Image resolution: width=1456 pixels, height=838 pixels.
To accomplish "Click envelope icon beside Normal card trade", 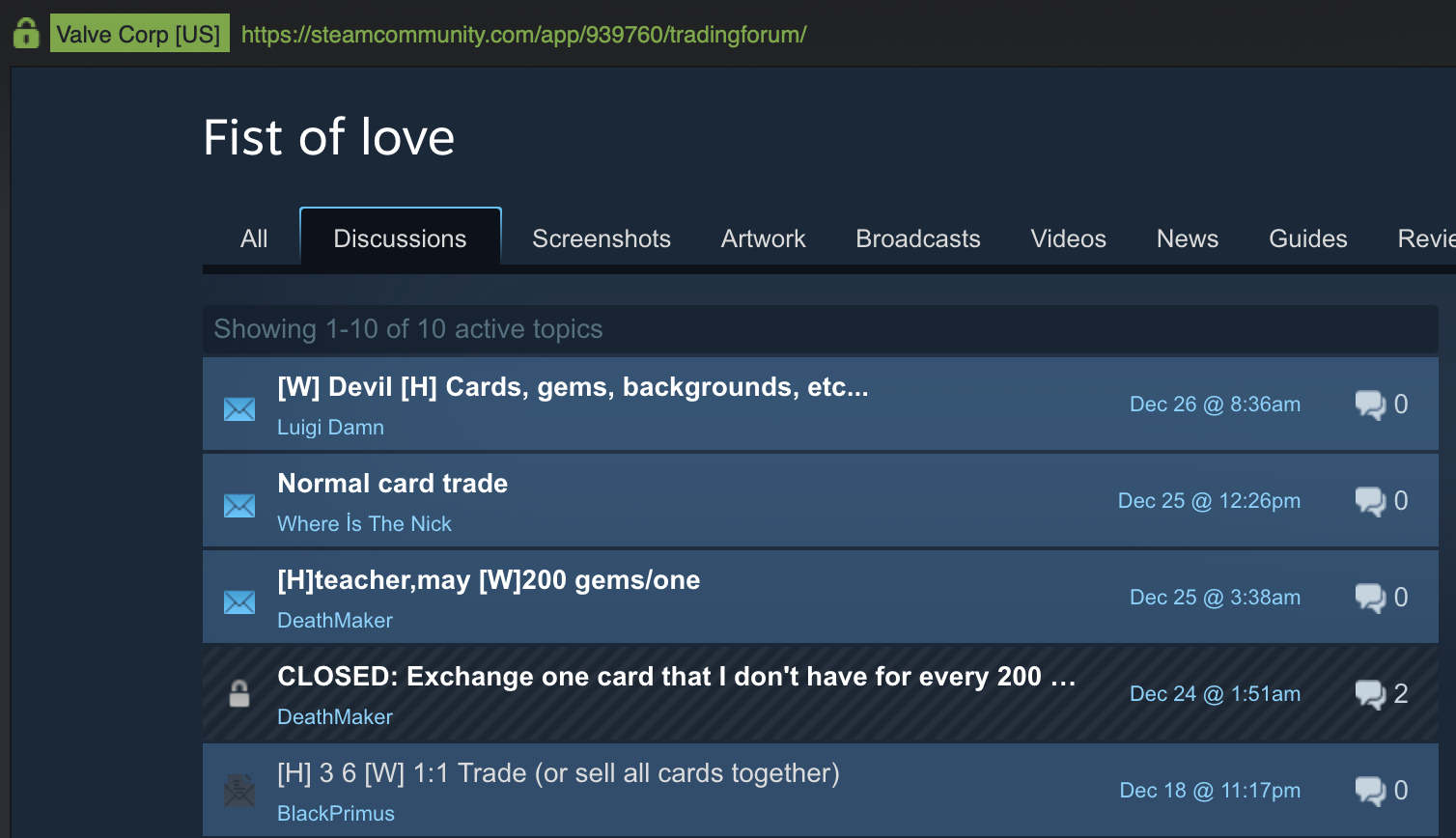I will tap(239, 506).
